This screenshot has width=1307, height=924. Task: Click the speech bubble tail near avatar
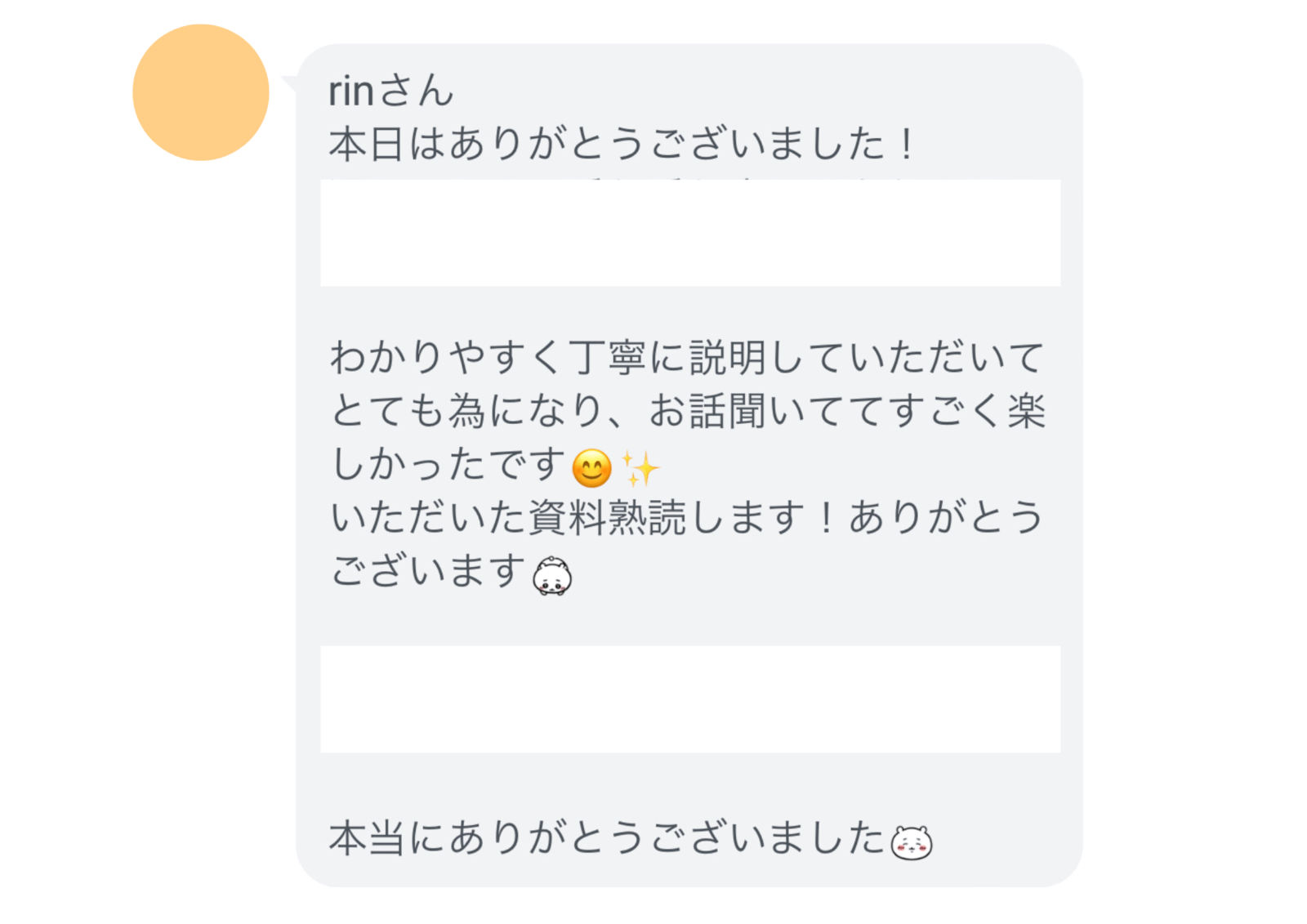(x=289, y=83)
